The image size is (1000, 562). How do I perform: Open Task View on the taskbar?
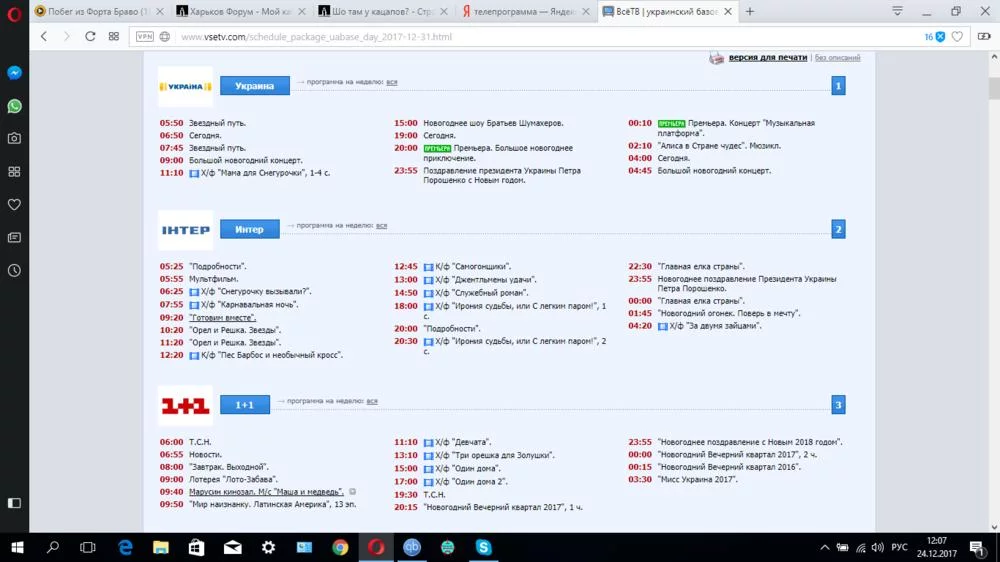(88, 547)
